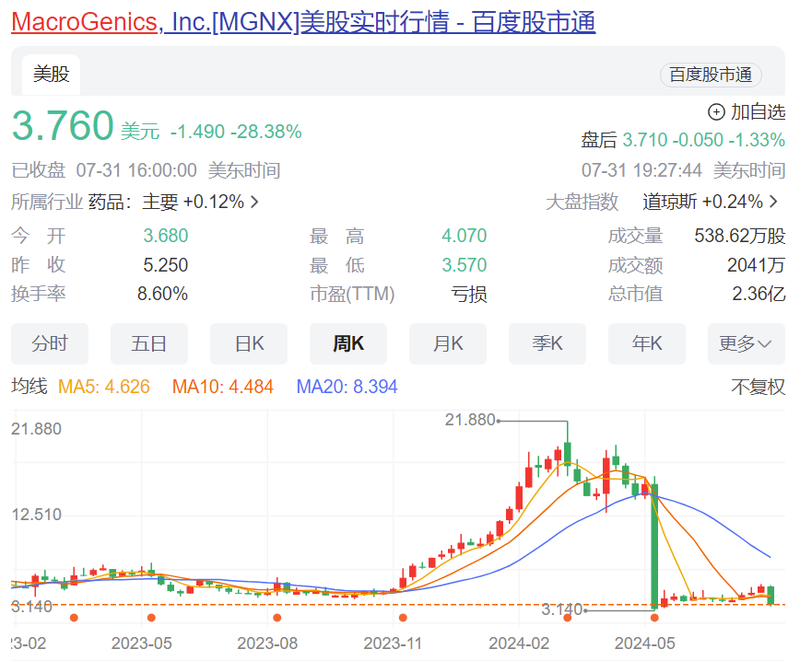The image size is (800, 661).
Task: Switch to the 分时 intraday chart tab
Action: (x=49, y=343)
